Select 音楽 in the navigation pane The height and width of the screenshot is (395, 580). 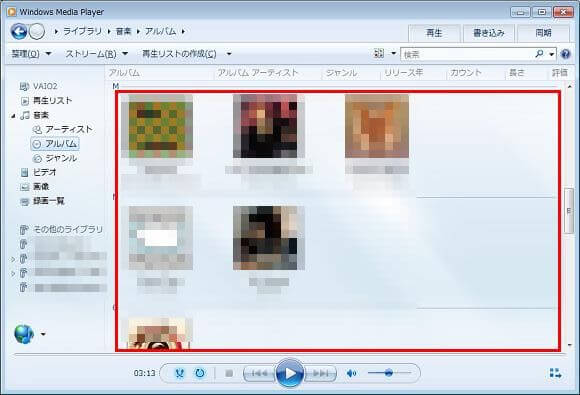pos(41,115)
